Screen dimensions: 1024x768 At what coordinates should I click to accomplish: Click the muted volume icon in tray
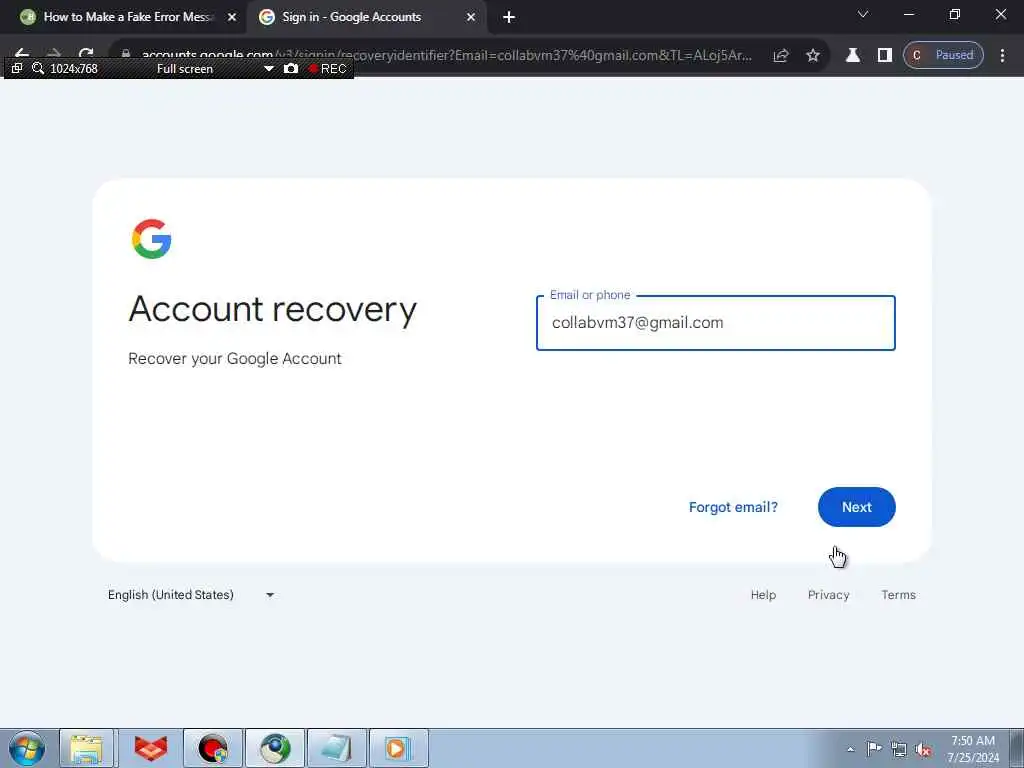tap(923, 749)
